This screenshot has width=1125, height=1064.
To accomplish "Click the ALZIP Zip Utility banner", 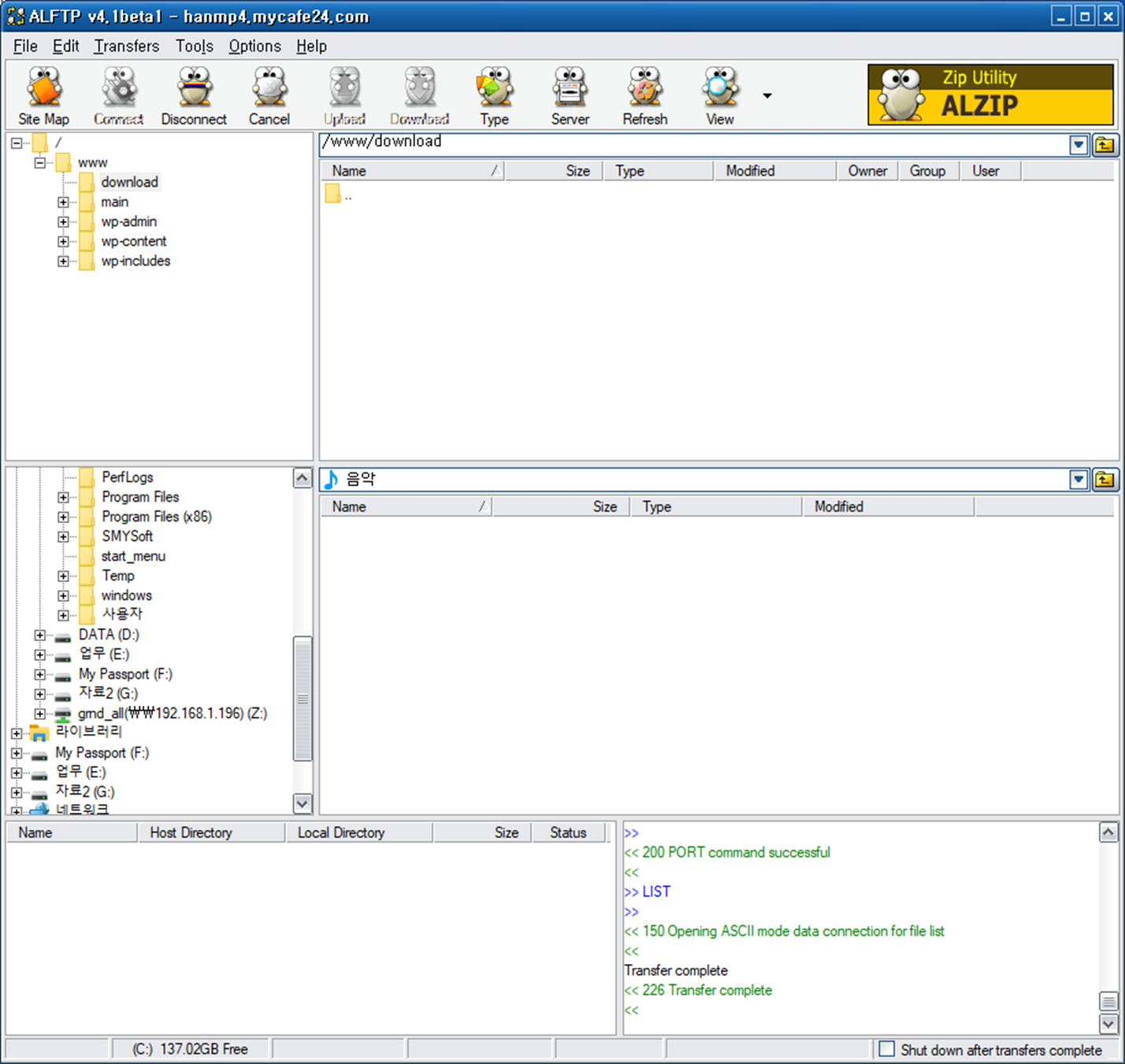I will (x=990, y=95).
